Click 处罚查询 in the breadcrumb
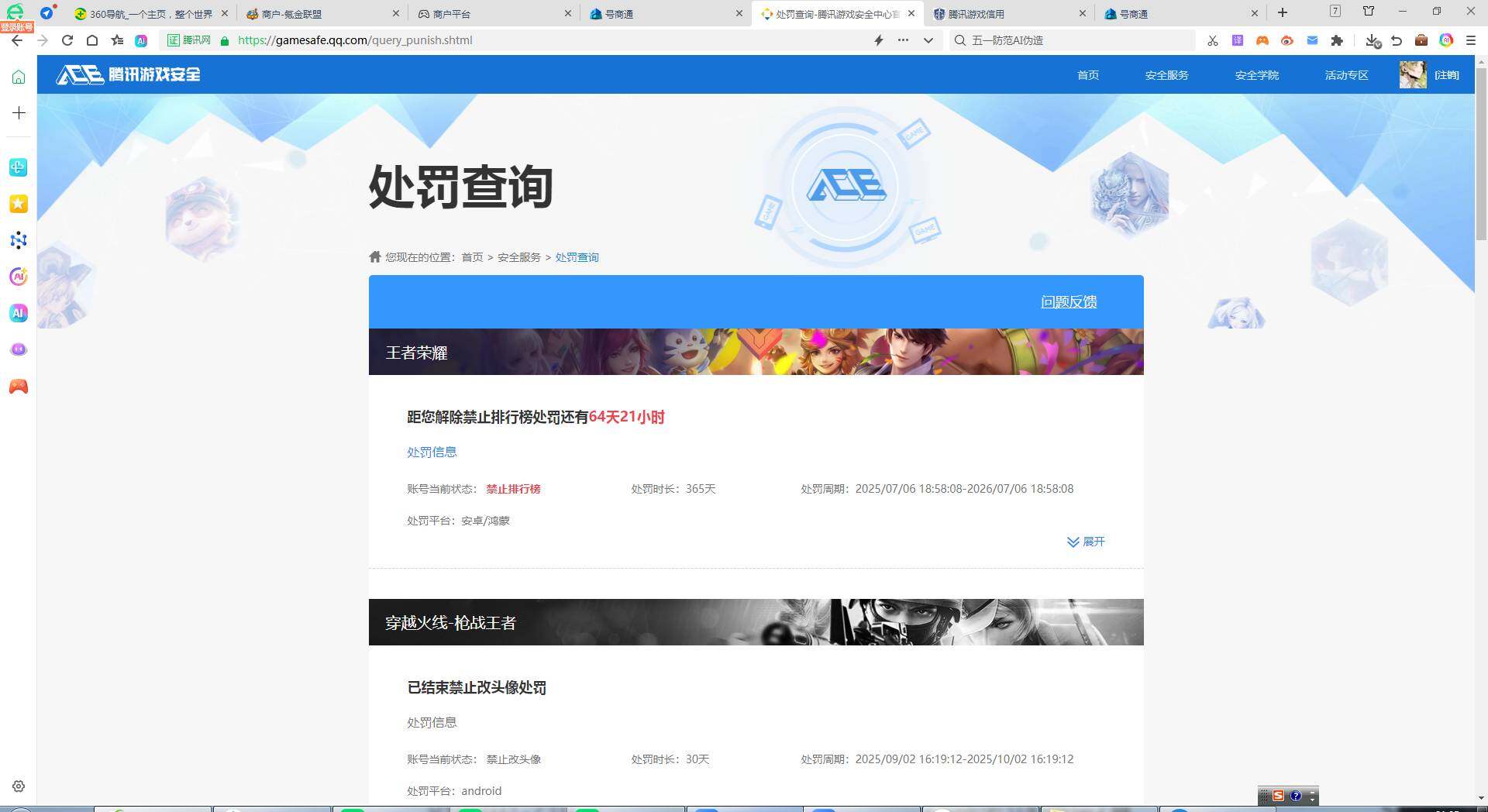 tap(577, 257)
